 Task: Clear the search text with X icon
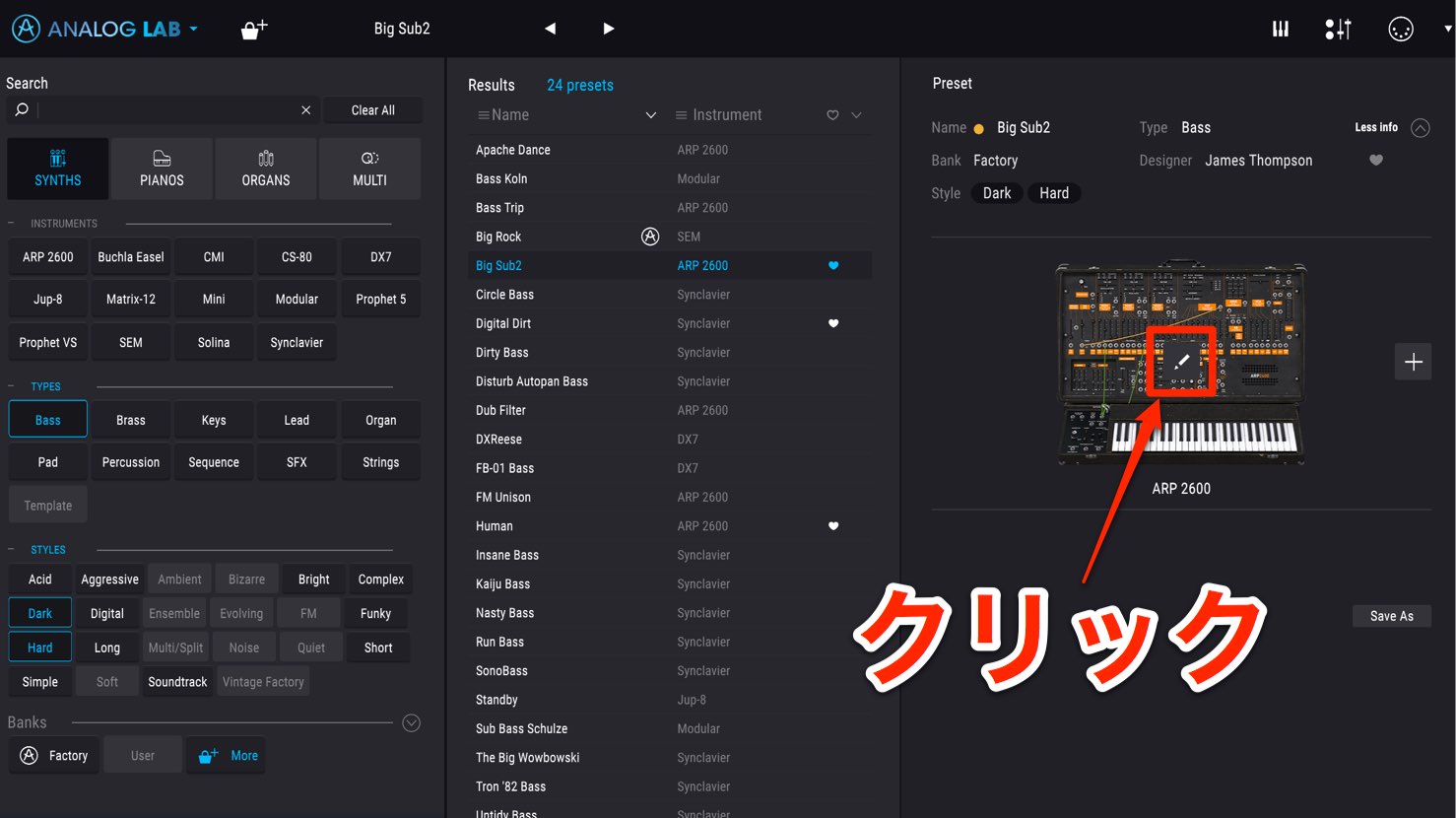coord(305,110)
